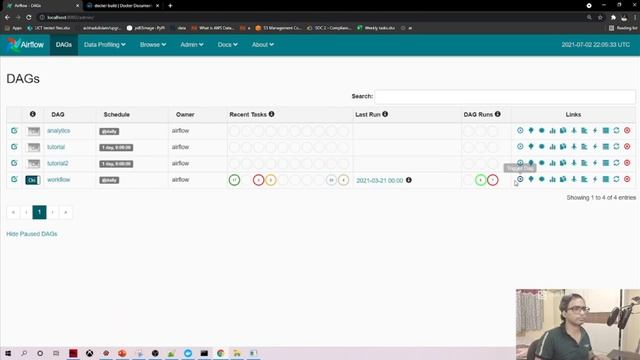Open Task Tries for analytics DAG

(563, 131)
